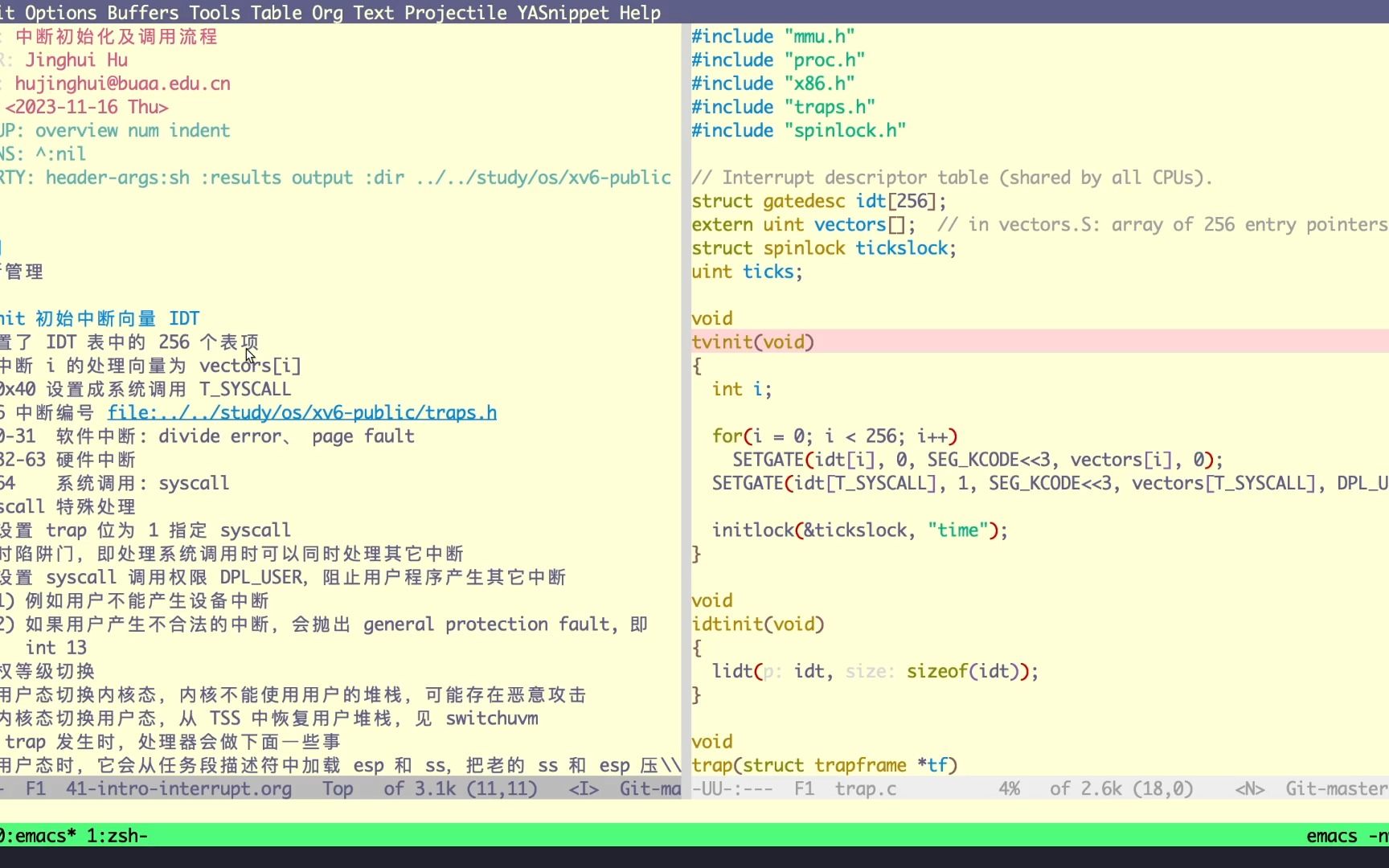Open the Table menu
The width and height of the screenshot is (1389, 868).
(x=276, y=13)
